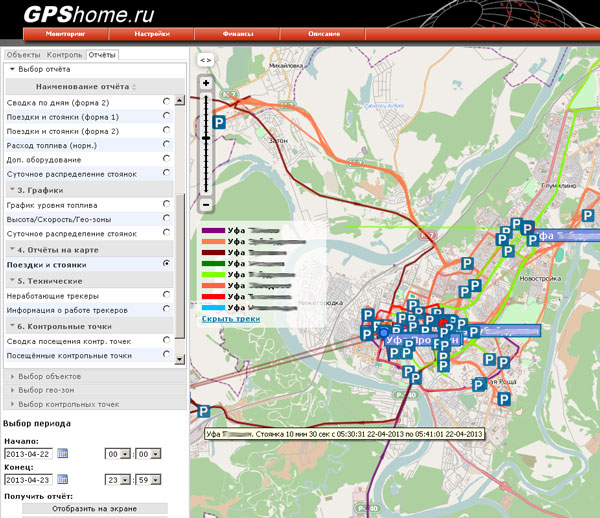This screenshot has height=518, width=600.
Task: Expand the 'Выбор гео-зон' section
Action: pos(47,390)
